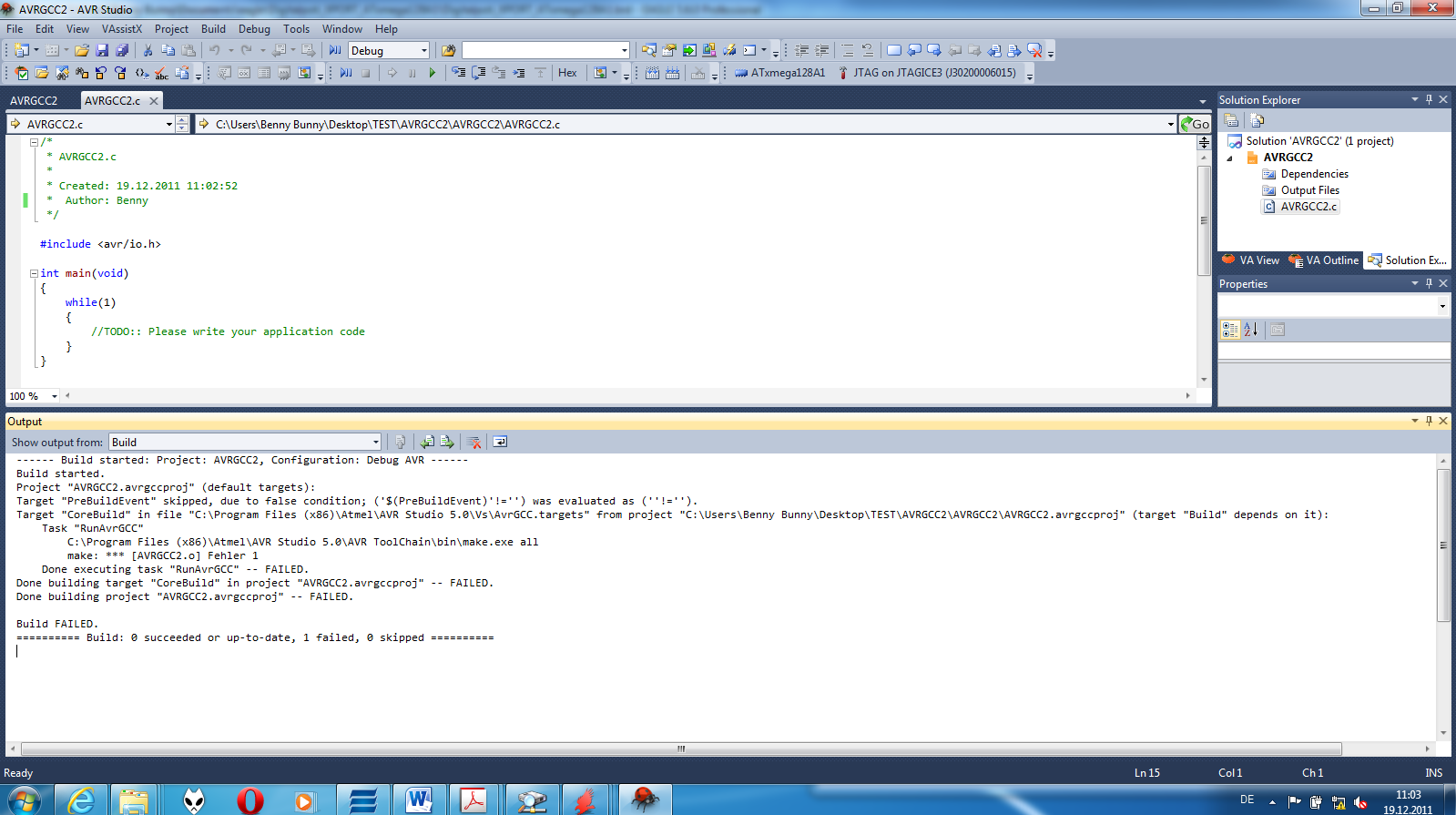Click the Increase Indent icon

click(x=821, y=50)
